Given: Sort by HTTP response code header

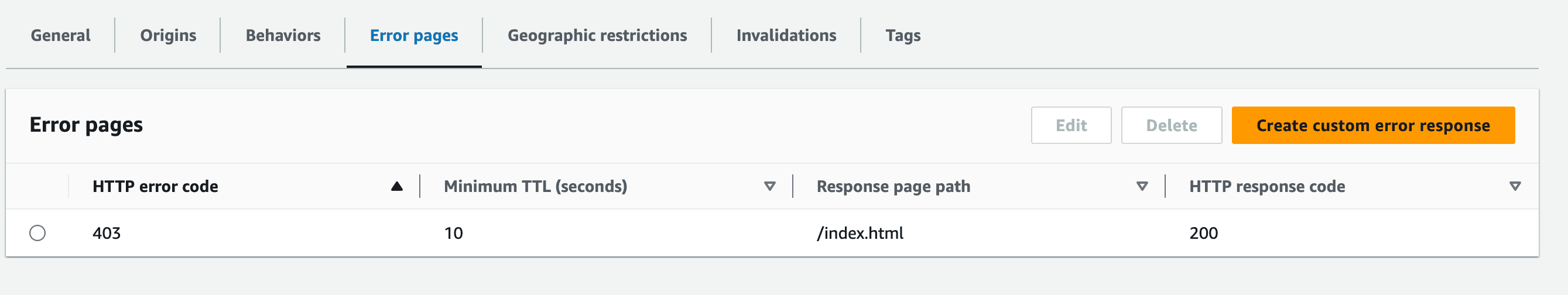Looking at the screenshot, I should [1266, 186].
